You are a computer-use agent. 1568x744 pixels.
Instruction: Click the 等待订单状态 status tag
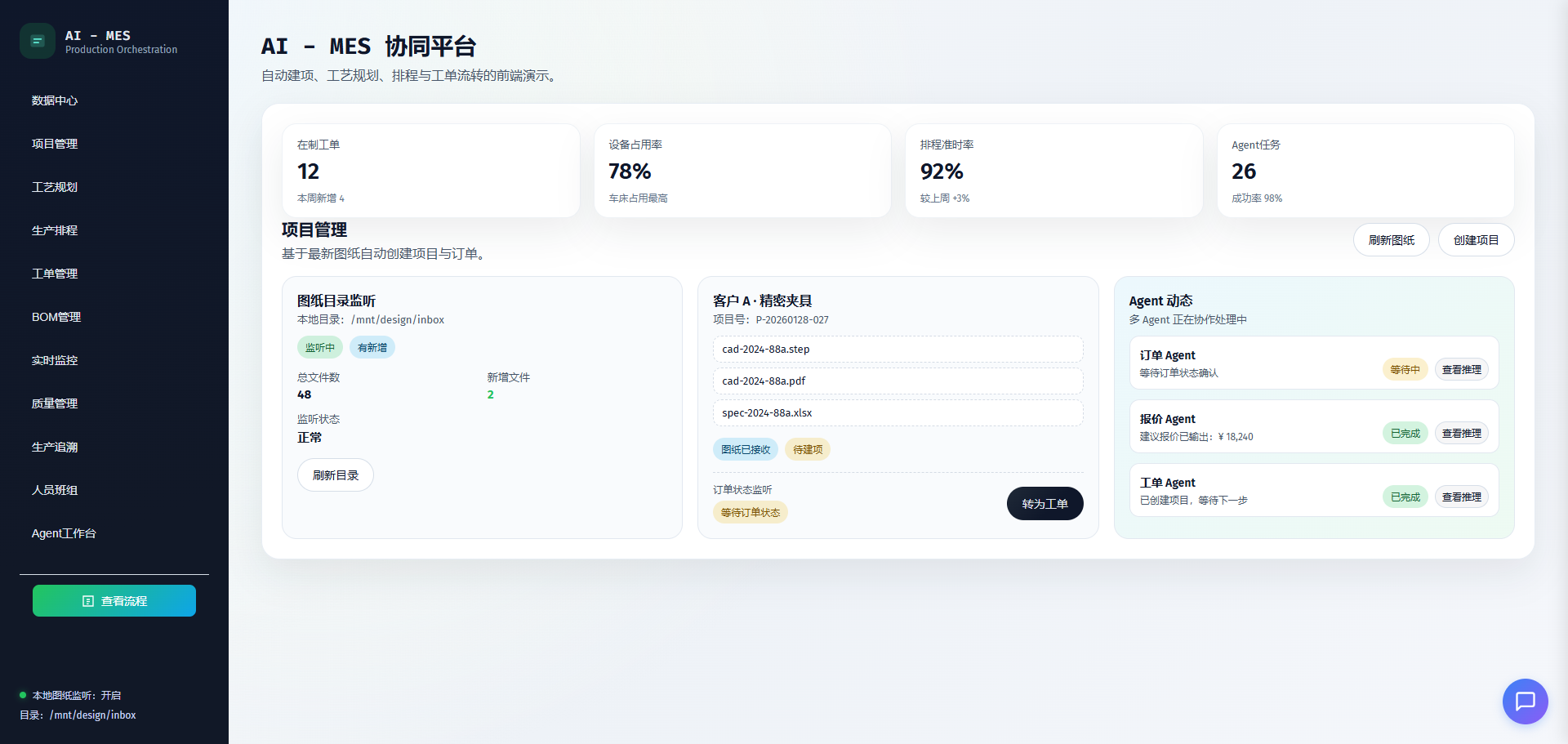pos(750,513)
